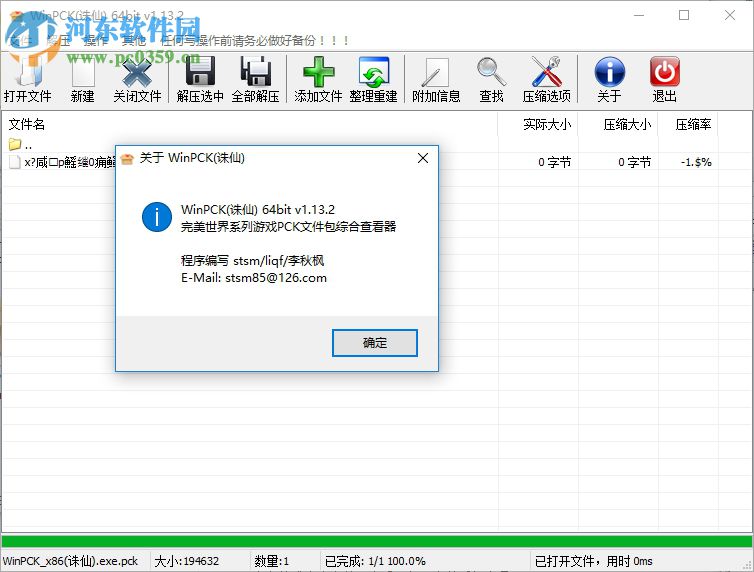
Task: Click the '0 字节' cell under 实际大小
Action: tap(554, 162)
